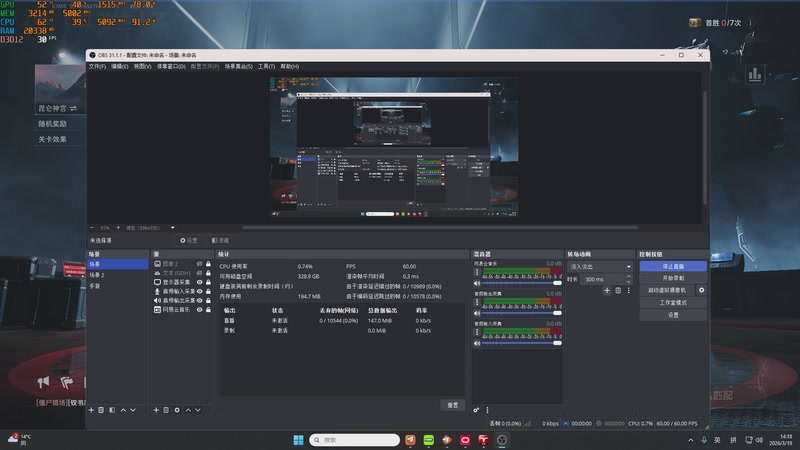Show hidden tray icons chevron

tap(690, 440)
